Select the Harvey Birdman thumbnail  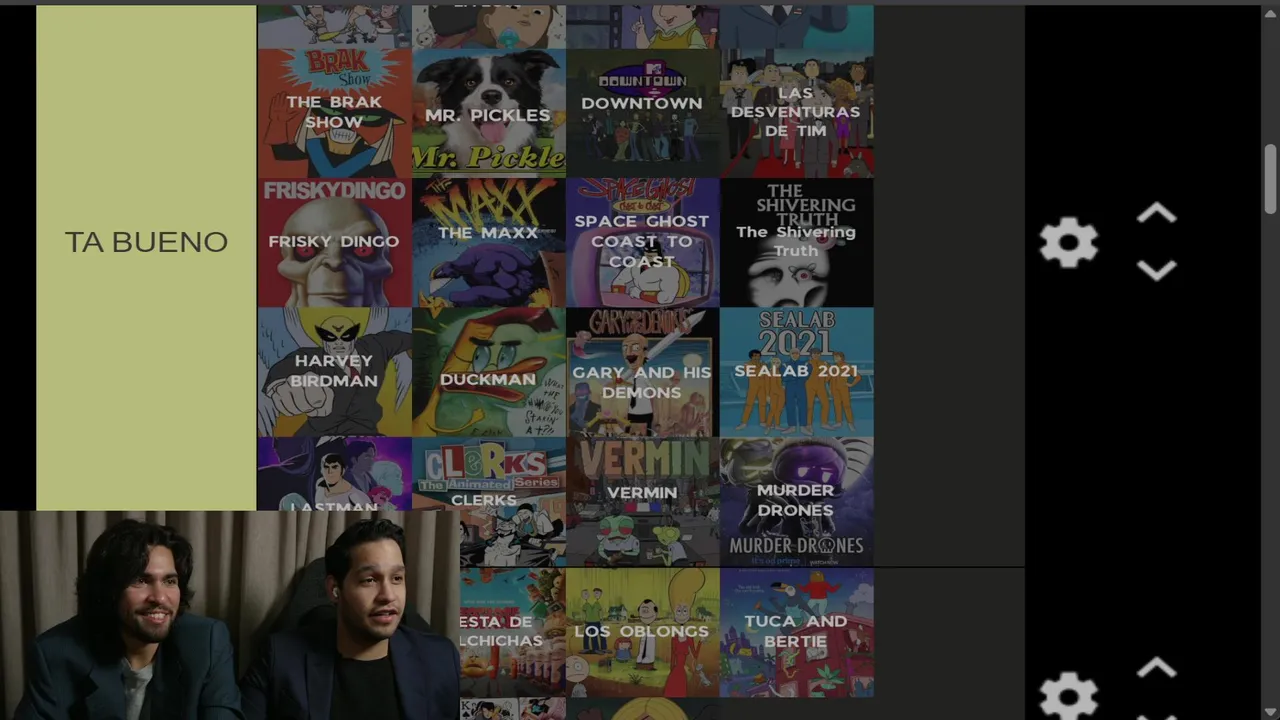(x=334, y=371)
